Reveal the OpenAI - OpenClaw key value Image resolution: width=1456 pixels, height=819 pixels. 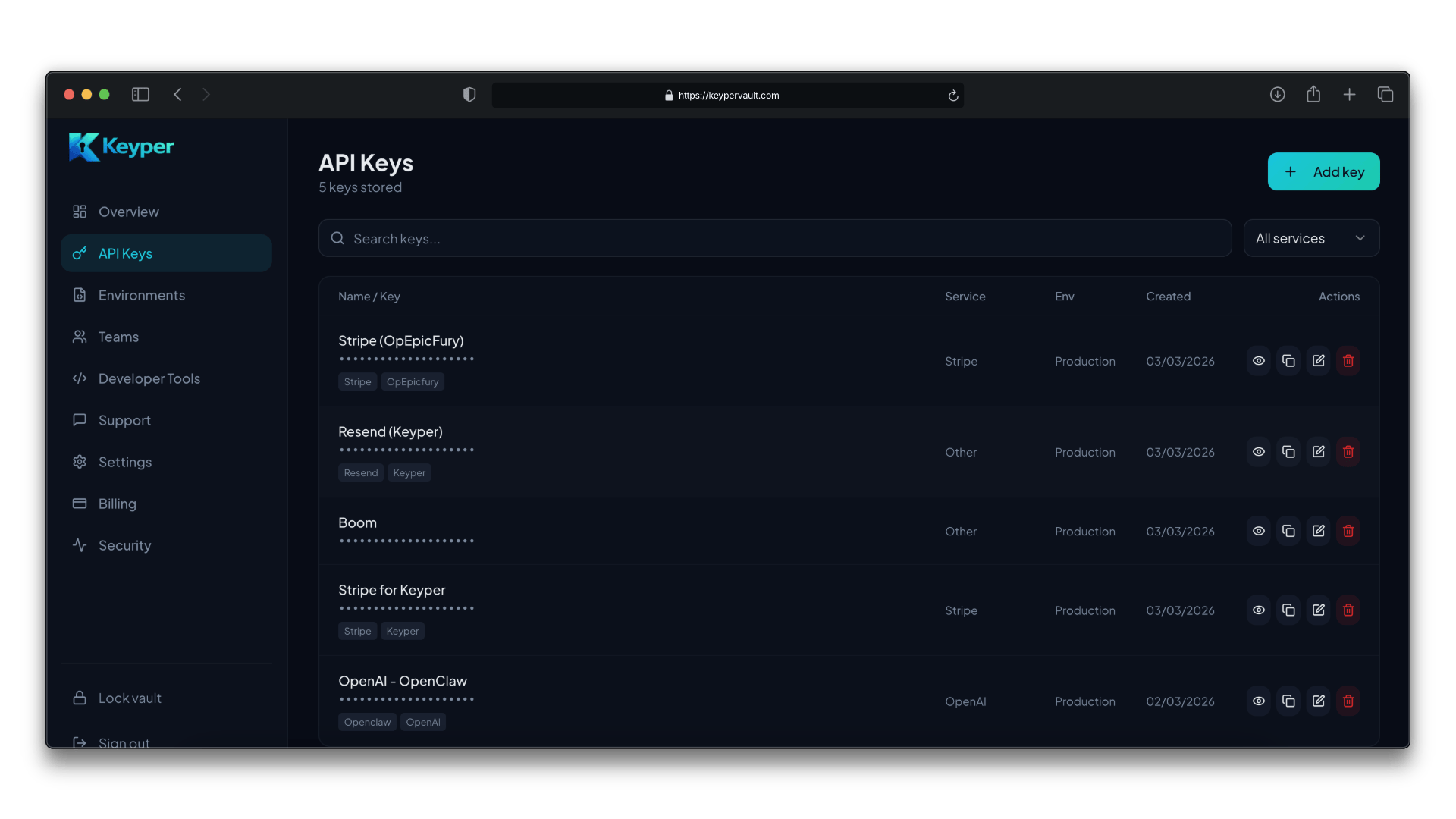click(x=1259, y=701)
